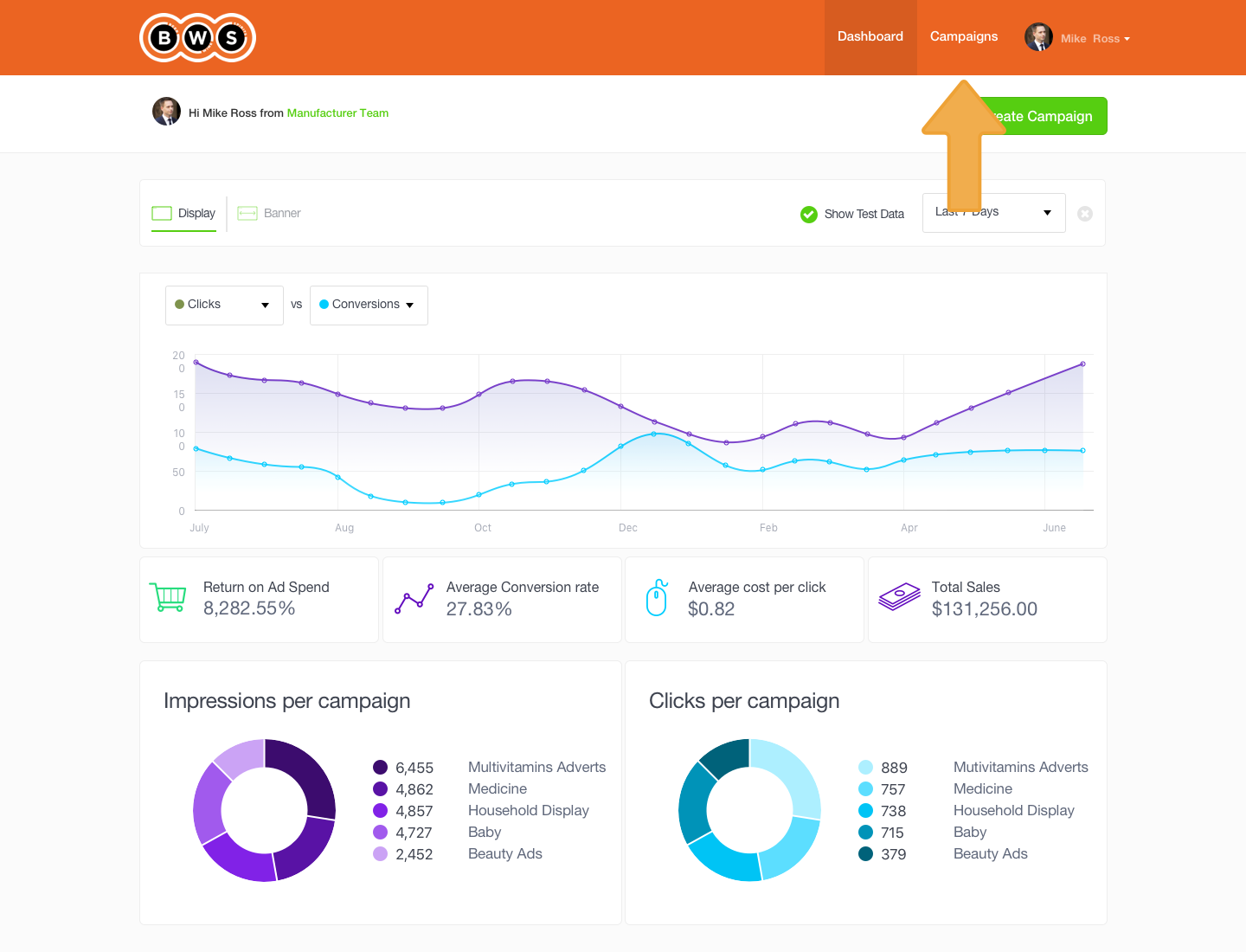Select Multivitamins Adverts in impressions legend

tap(536, 767)
